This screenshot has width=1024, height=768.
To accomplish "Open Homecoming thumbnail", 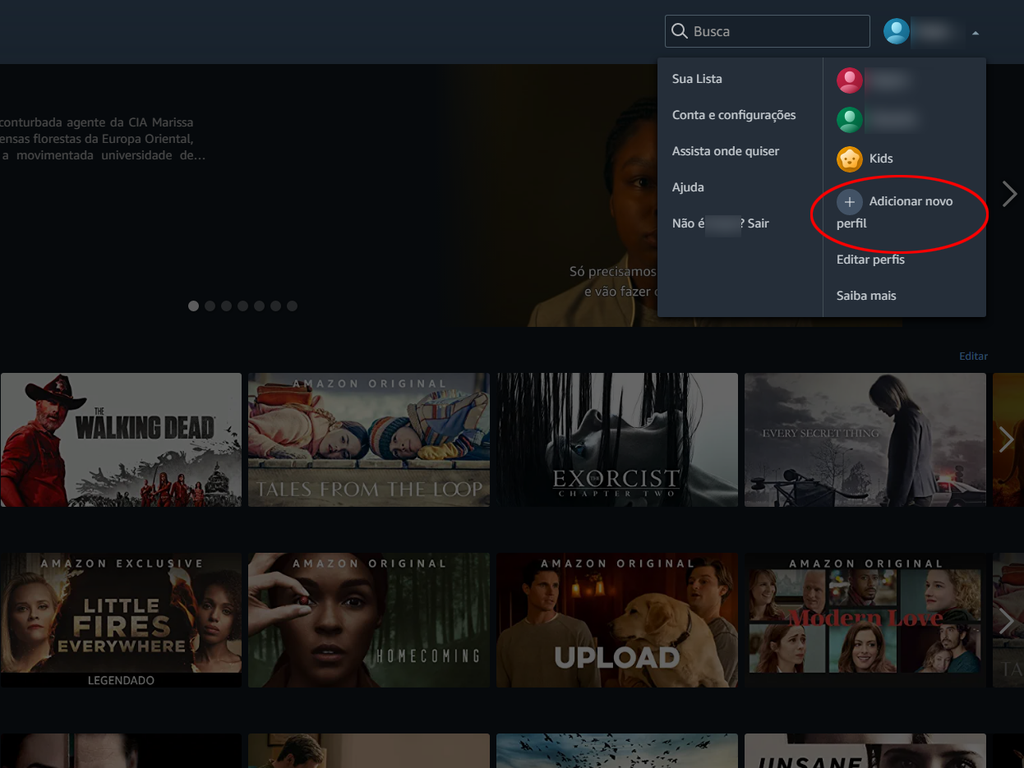I will tap(369, 620).
